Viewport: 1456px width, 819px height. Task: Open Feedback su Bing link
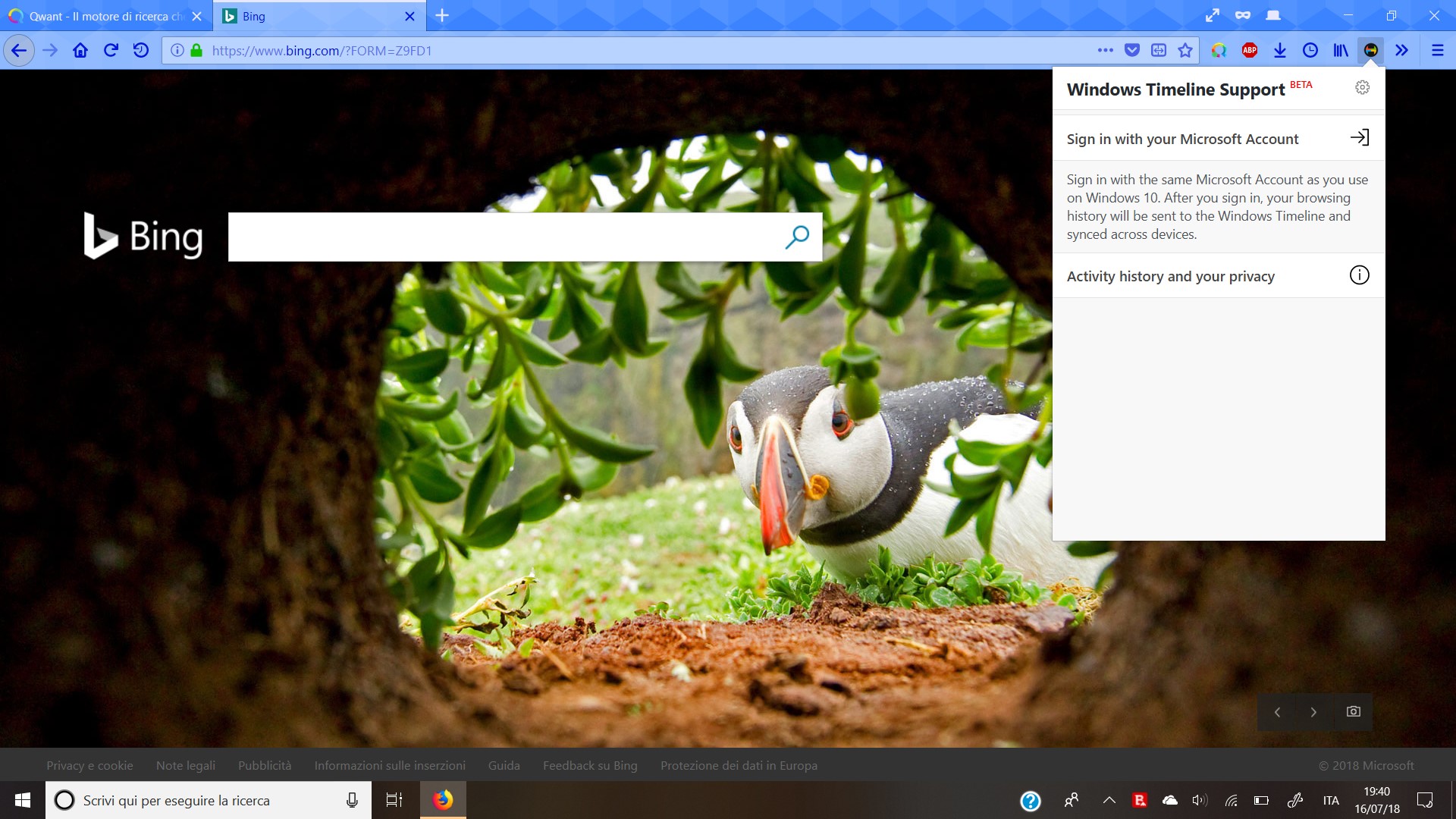(590, 766)
